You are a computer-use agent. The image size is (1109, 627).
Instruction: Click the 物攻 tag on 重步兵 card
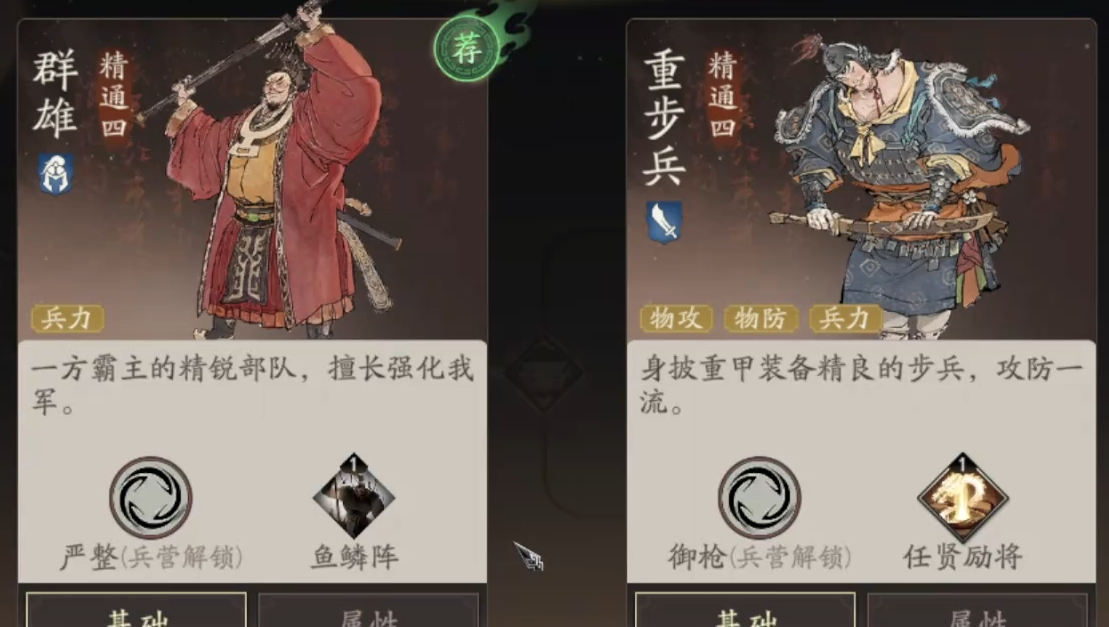pos(676,318)
